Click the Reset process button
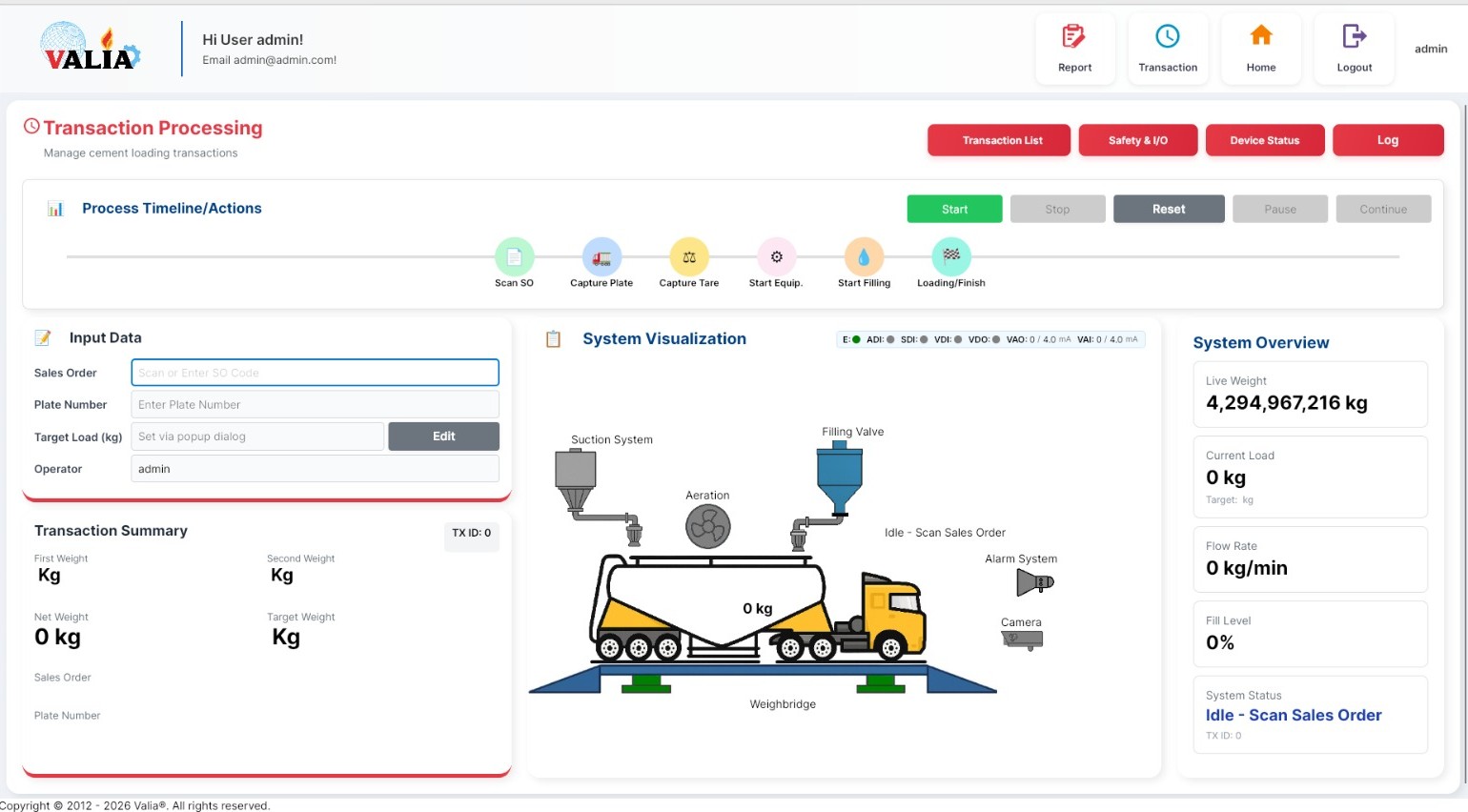 (1169, 209)
